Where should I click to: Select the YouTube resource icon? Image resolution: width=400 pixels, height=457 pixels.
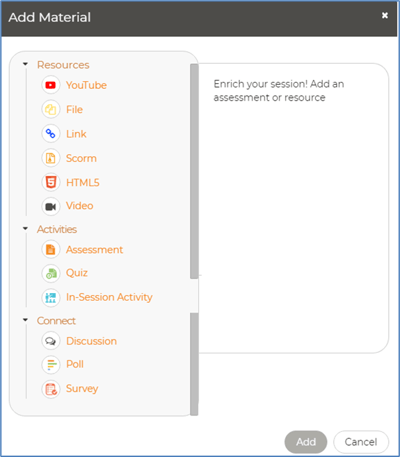click(x=51, y=85)
